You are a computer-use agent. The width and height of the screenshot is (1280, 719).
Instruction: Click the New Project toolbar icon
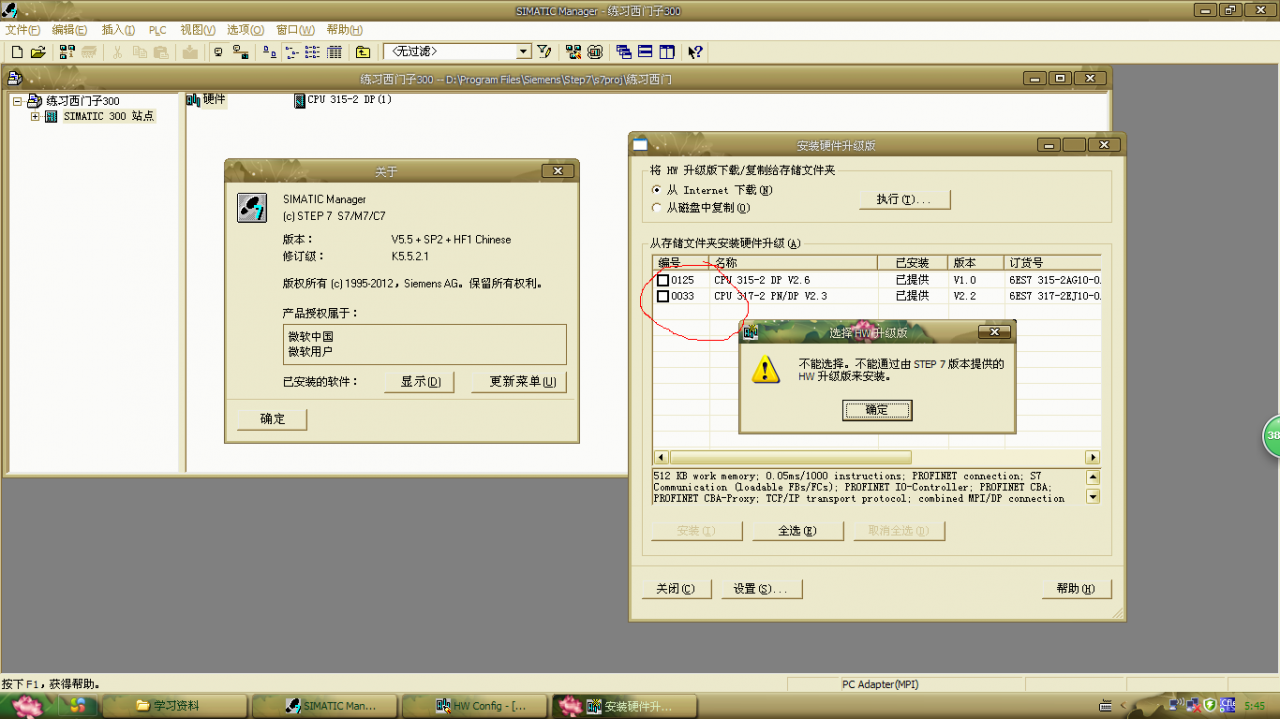pos(16,52)
